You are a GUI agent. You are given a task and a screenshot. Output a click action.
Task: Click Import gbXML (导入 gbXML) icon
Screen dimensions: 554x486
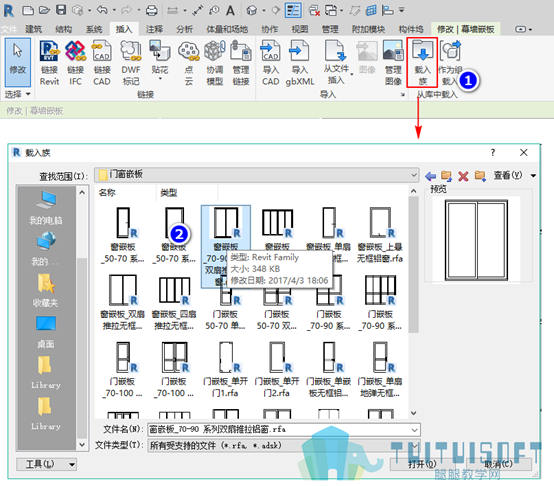pos(300,63)
